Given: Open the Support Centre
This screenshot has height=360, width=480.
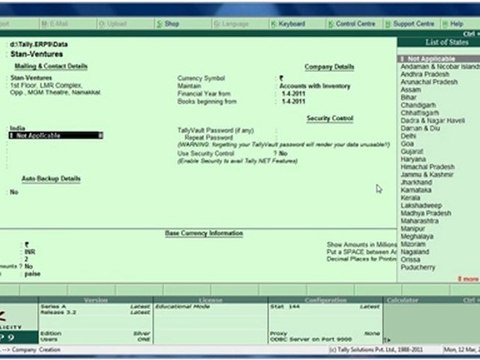Looking at the screenshot, I should (x=410, y=24).
